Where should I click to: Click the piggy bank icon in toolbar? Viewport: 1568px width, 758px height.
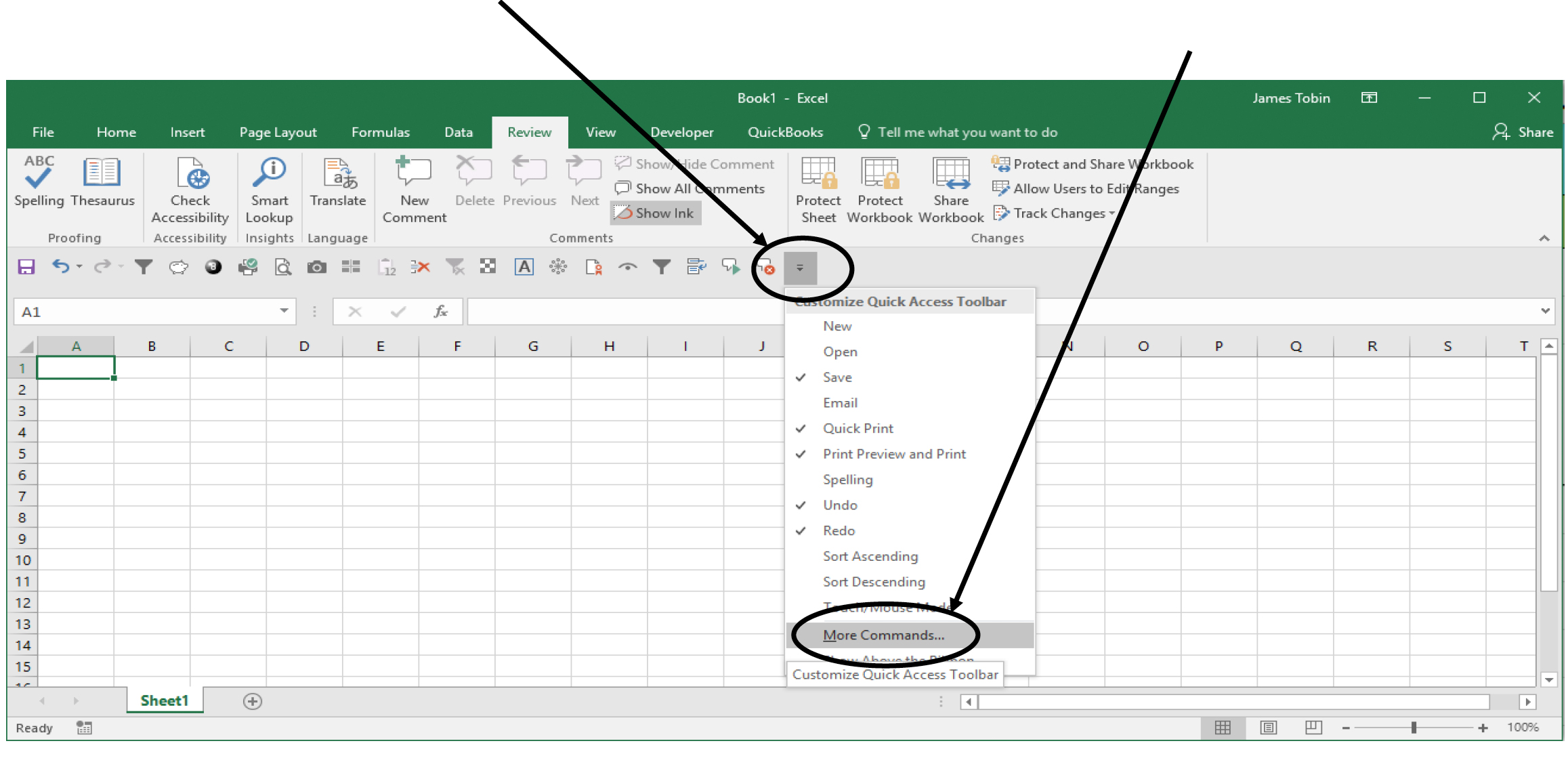click(179, 268)
